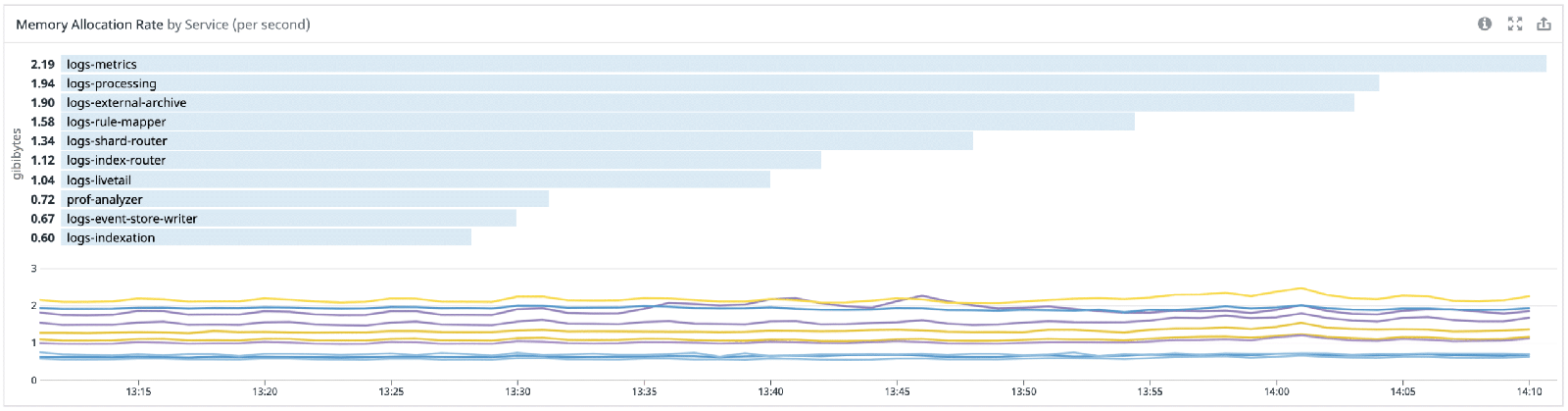Open the widget info icon
This screenshot has width=1568, height=411.
click(1485, 24)
